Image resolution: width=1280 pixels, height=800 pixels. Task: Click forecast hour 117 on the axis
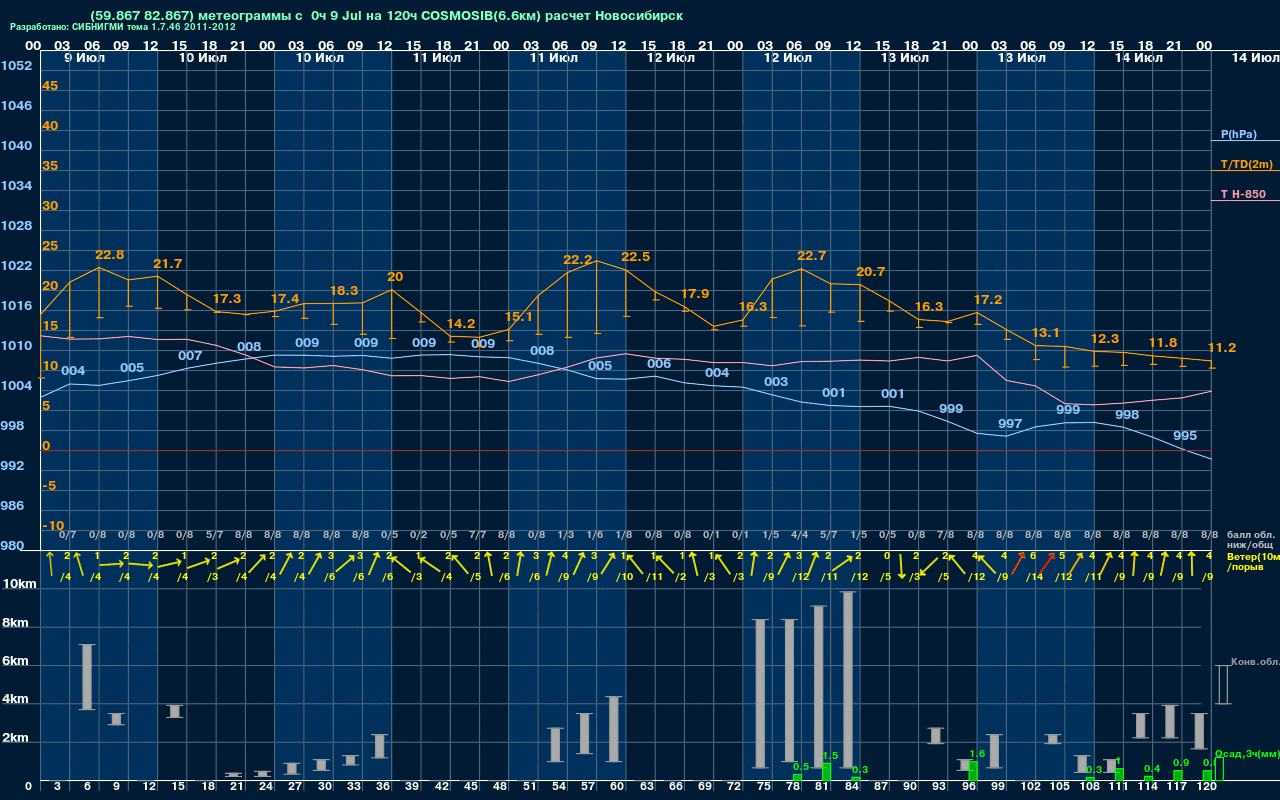(x=1176, y=788)
